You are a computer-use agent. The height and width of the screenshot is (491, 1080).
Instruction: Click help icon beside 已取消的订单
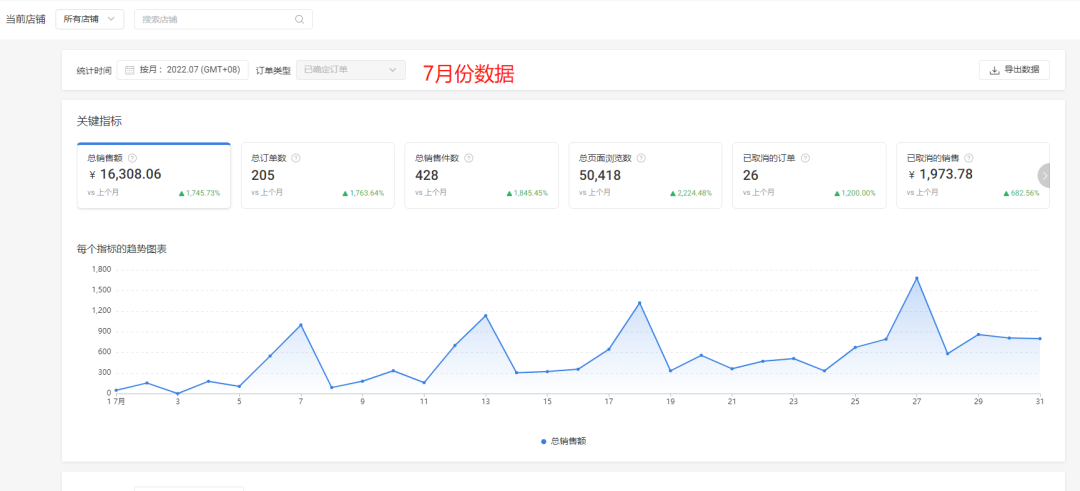pyautogui.click(x=805, y=158)
